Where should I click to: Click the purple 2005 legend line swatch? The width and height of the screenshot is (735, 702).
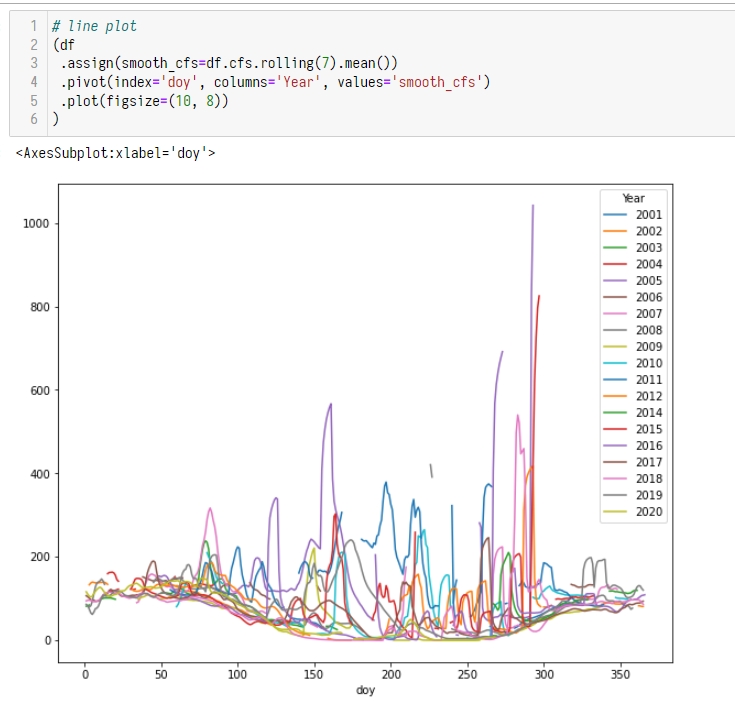coord(615,281)
